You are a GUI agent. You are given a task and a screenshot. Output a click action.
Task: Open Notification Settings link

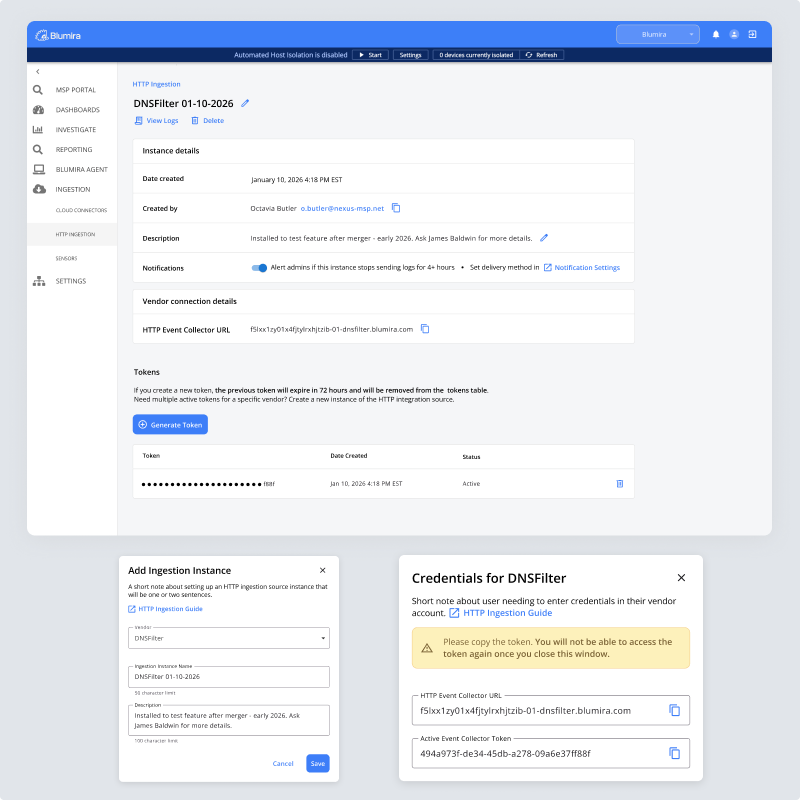(582, 267)
